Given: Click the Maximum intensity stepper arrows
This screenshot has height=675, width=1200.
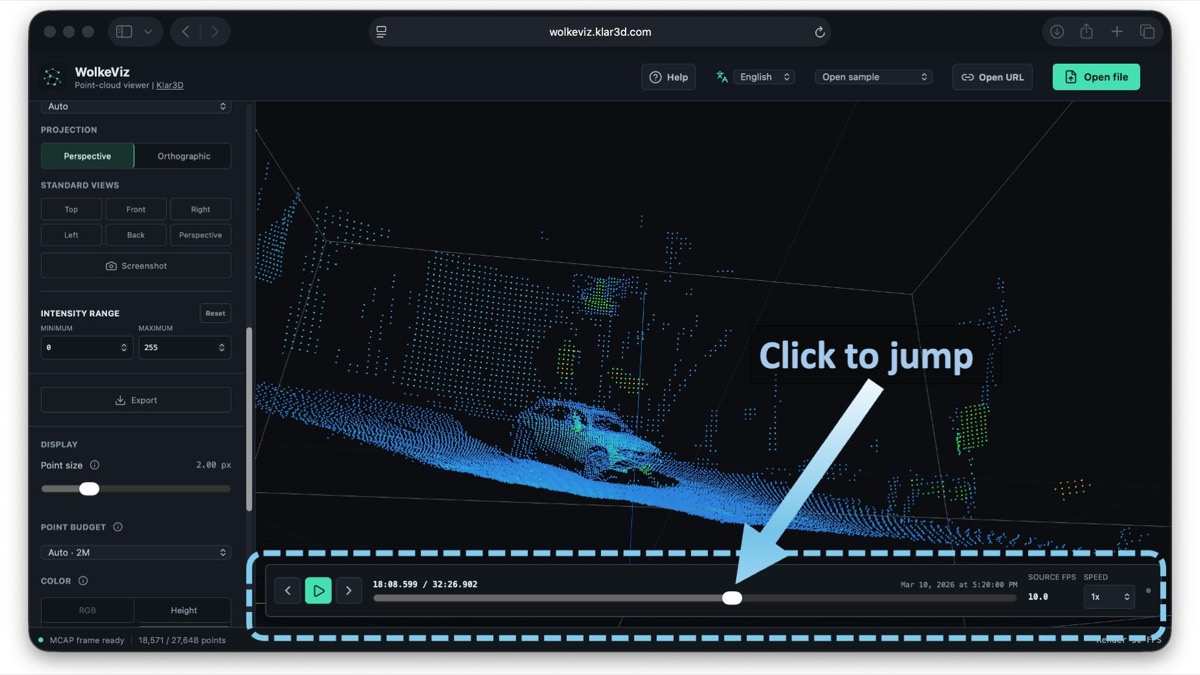Looking at the screenshot, I should tap(222, 348).
